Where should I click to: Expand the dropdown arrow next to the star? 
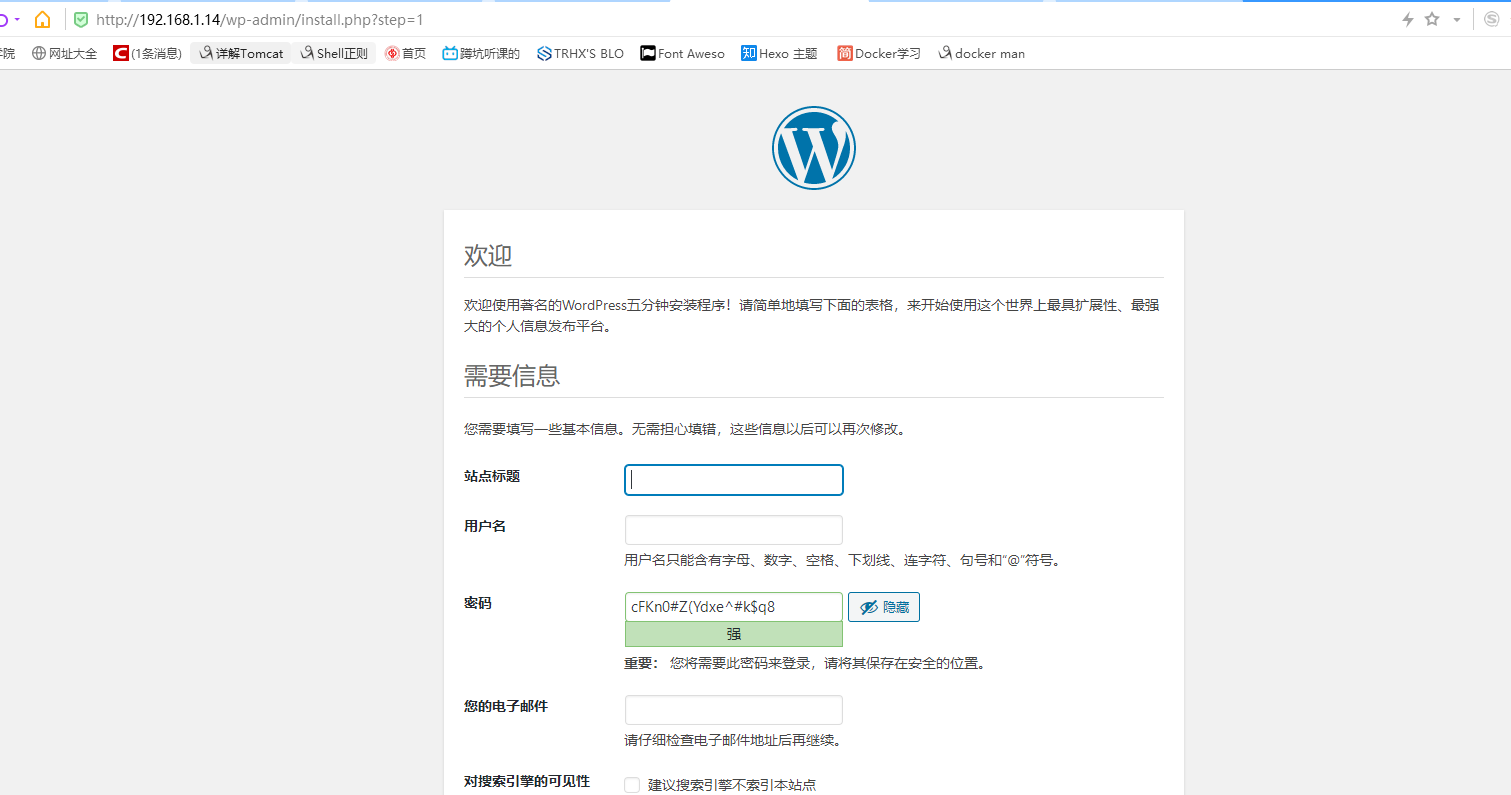coord(1457,20)
